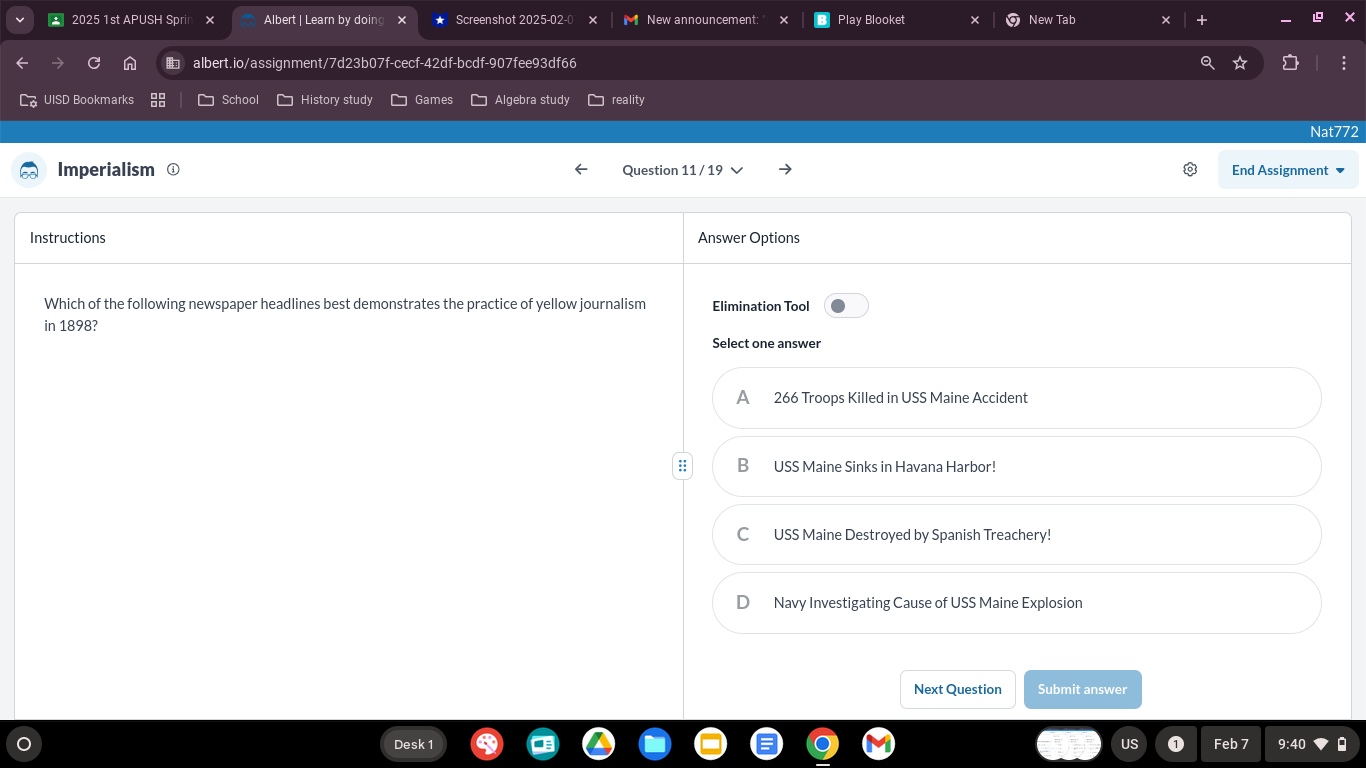
Task: Open the Chrome three-dot menu
Action: click(x=1344, y=63)
